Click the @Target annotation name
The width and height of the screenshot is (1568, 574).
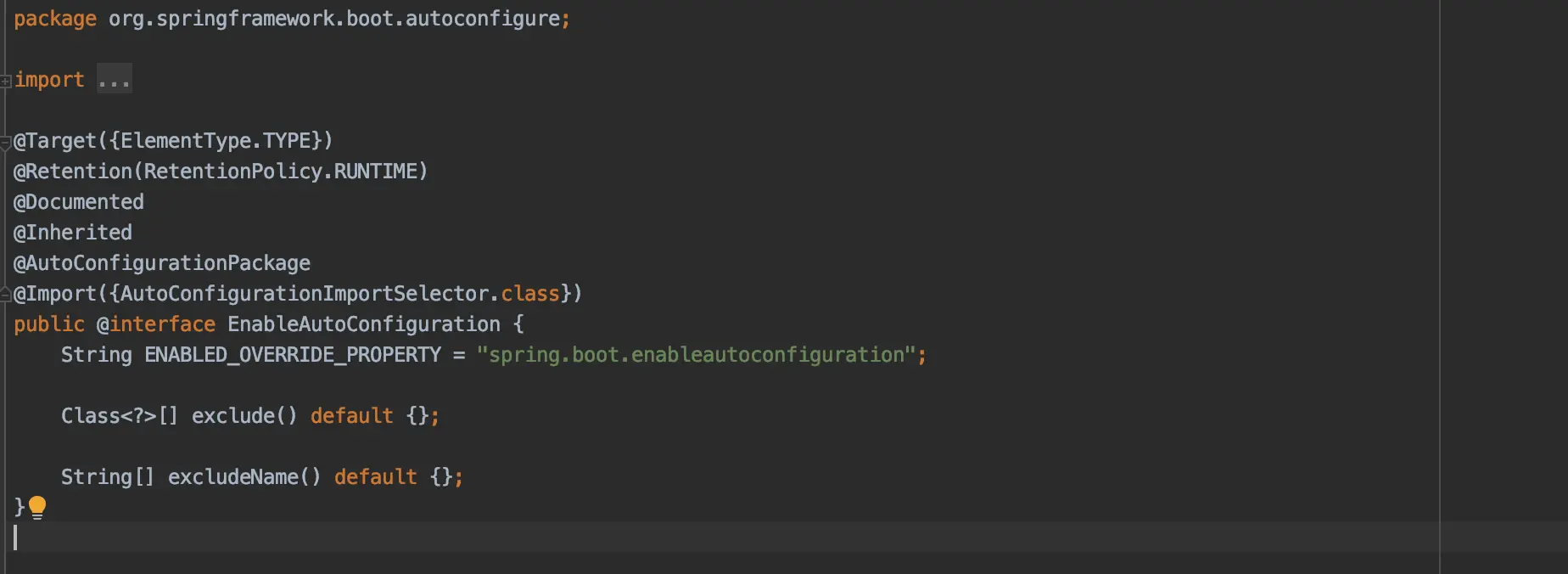55,140
